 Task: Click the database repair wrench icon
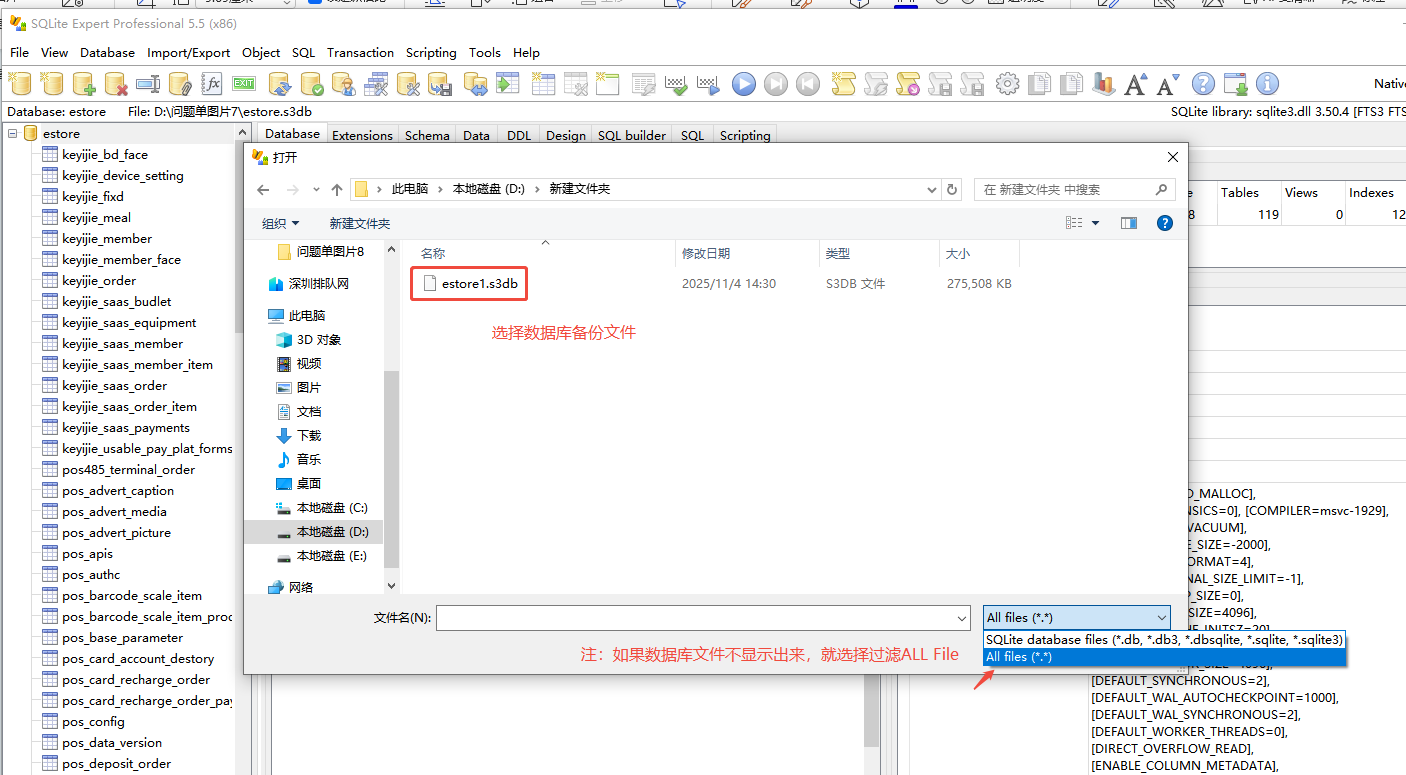pyautogui.click(x=408, y=84)
